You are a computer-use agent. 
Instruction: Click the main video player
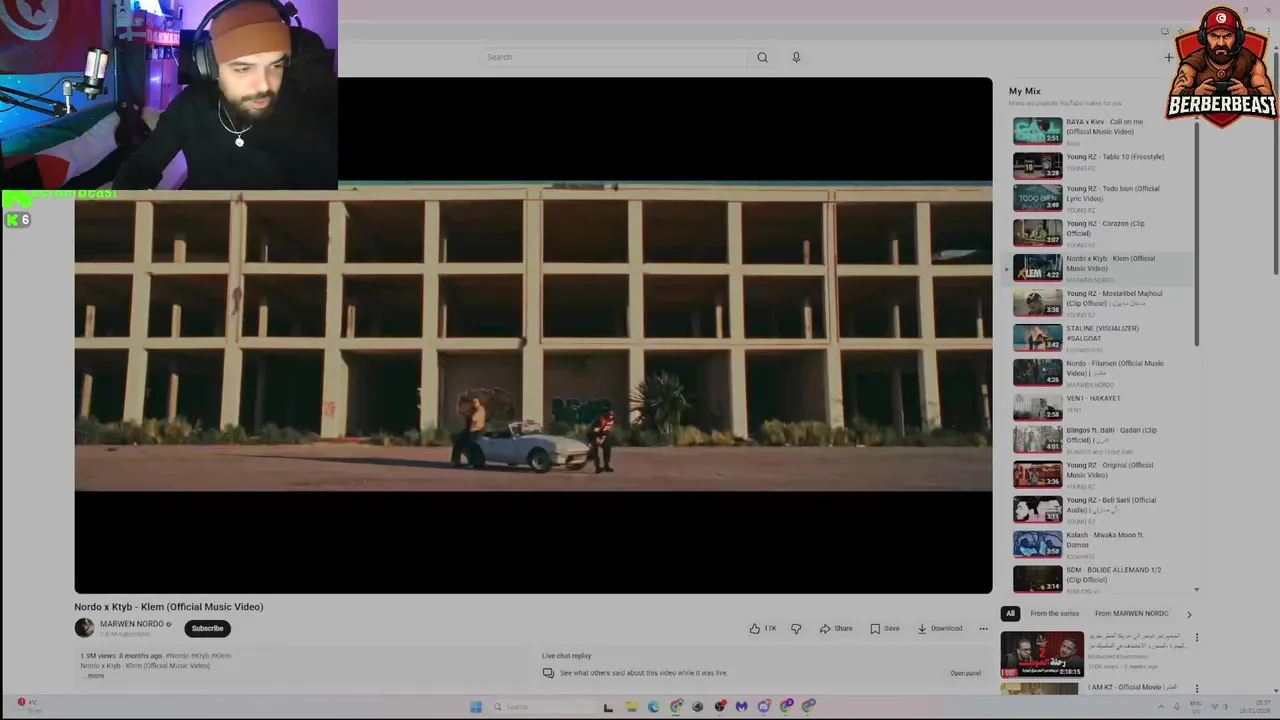tap(533, 335)
